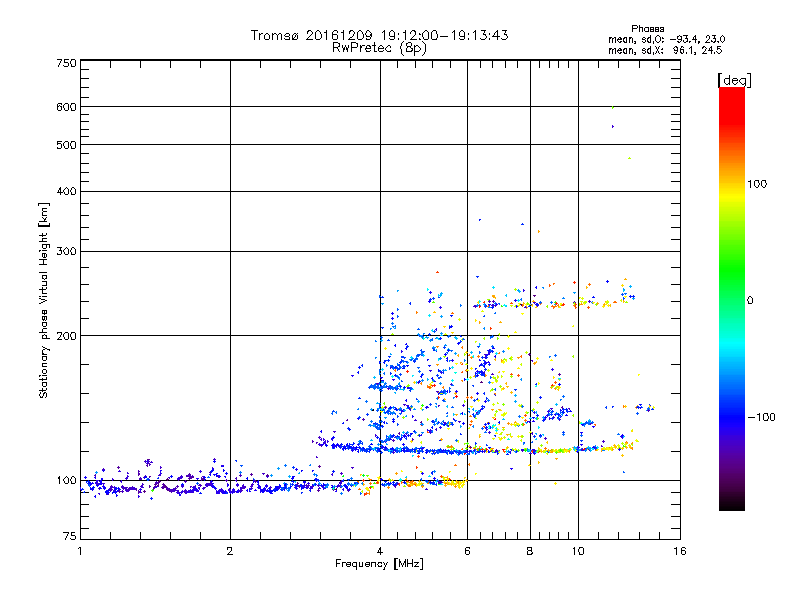This screenshot has height=600, width=800.
Task: Click x-axis tick label '16'
Action: click(680, 551)
